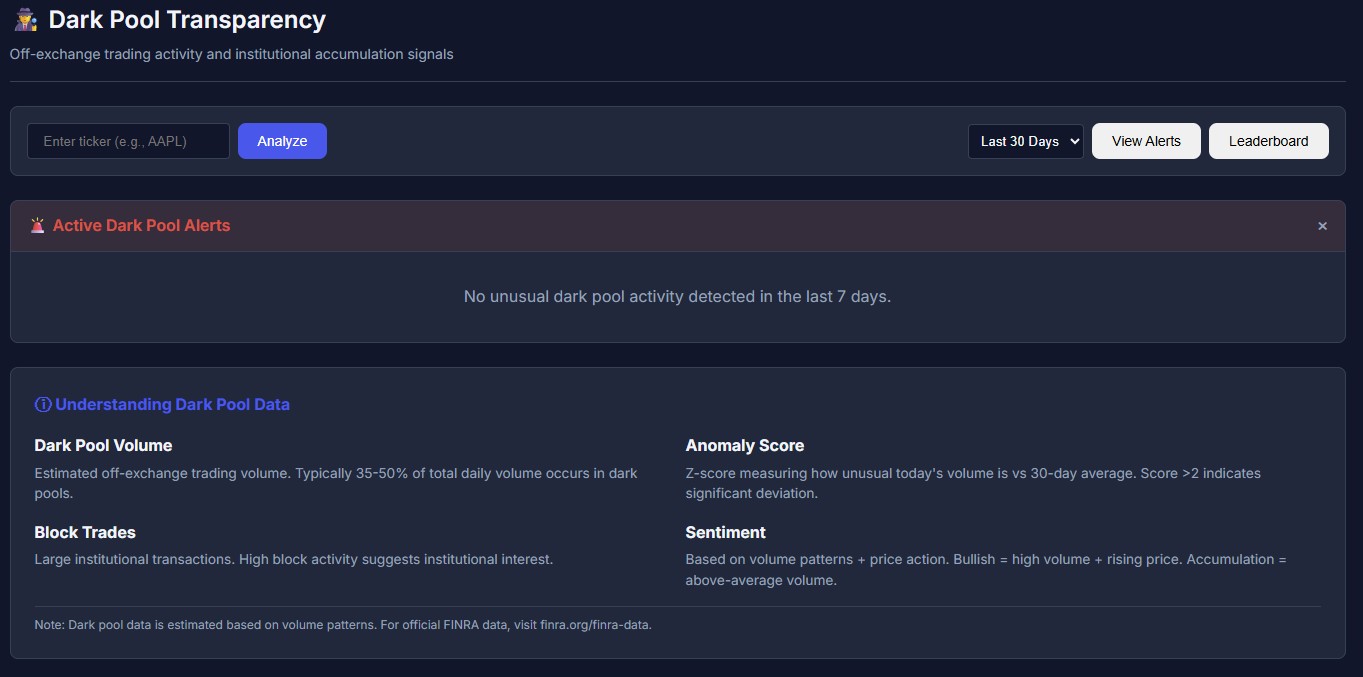
Task: Select the dropdown arrow on the time range selector
Action: 1073,141
